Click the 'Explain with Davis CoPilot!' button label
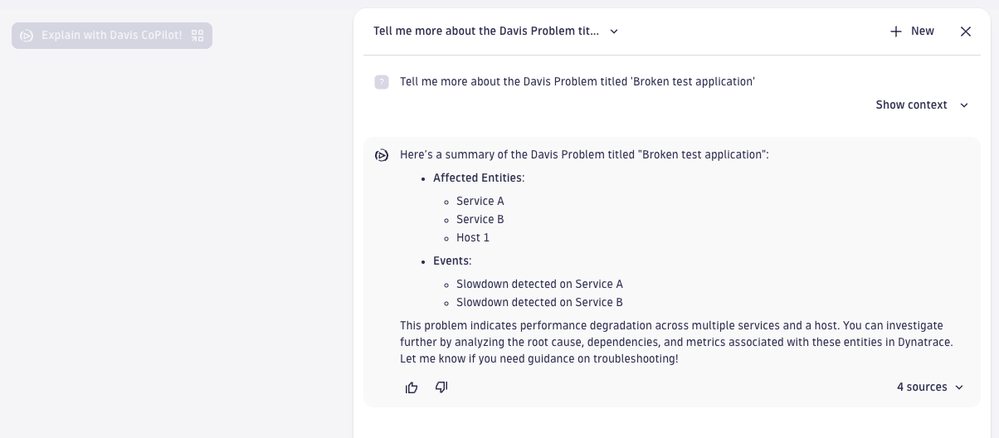 112,36
